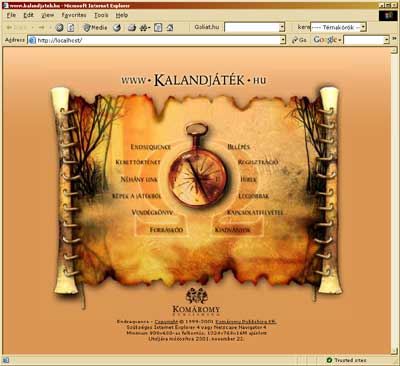Open the Tools menu

point(101,15)
